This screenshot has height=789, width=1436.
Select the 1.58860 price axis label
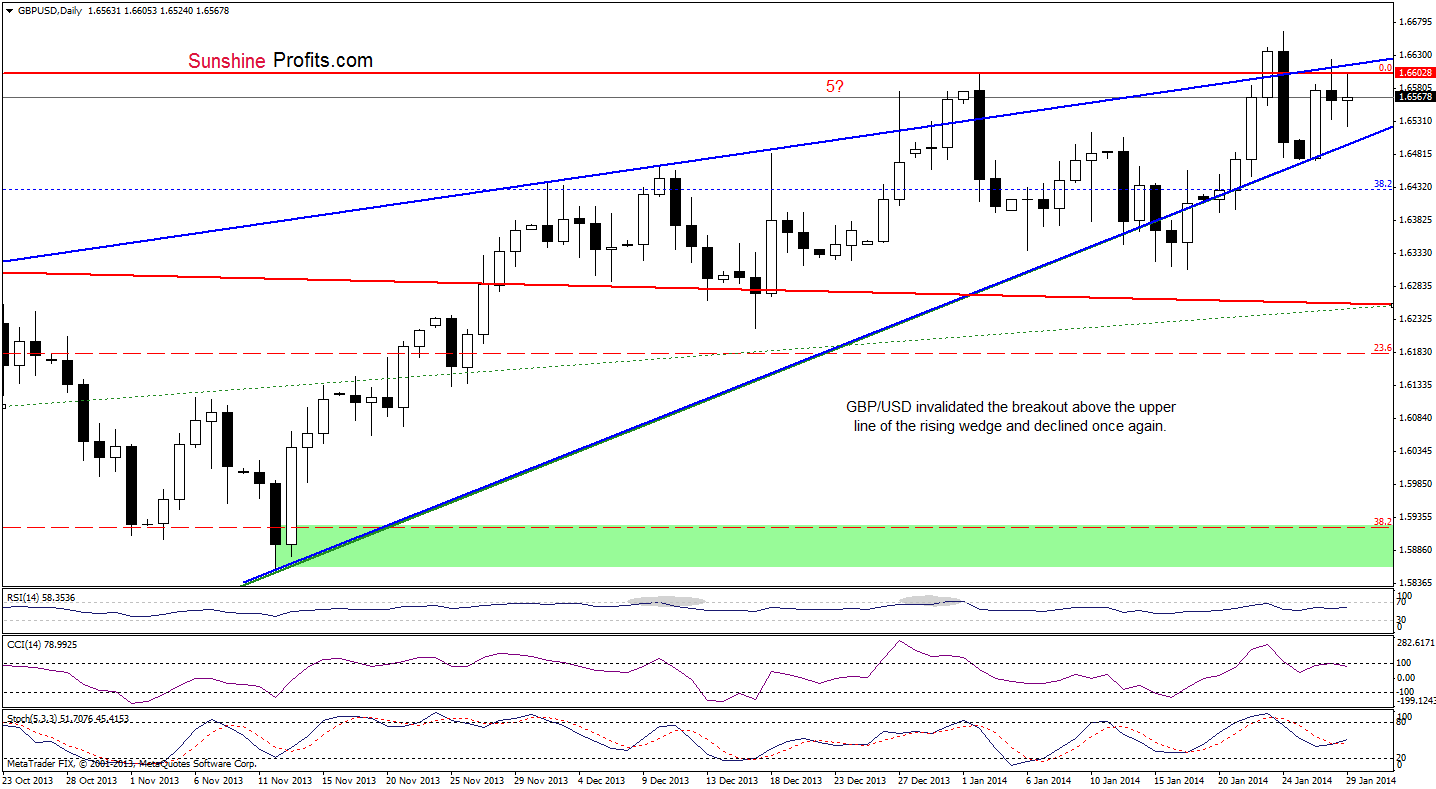pyautogui.click(x=1415, y=549)
